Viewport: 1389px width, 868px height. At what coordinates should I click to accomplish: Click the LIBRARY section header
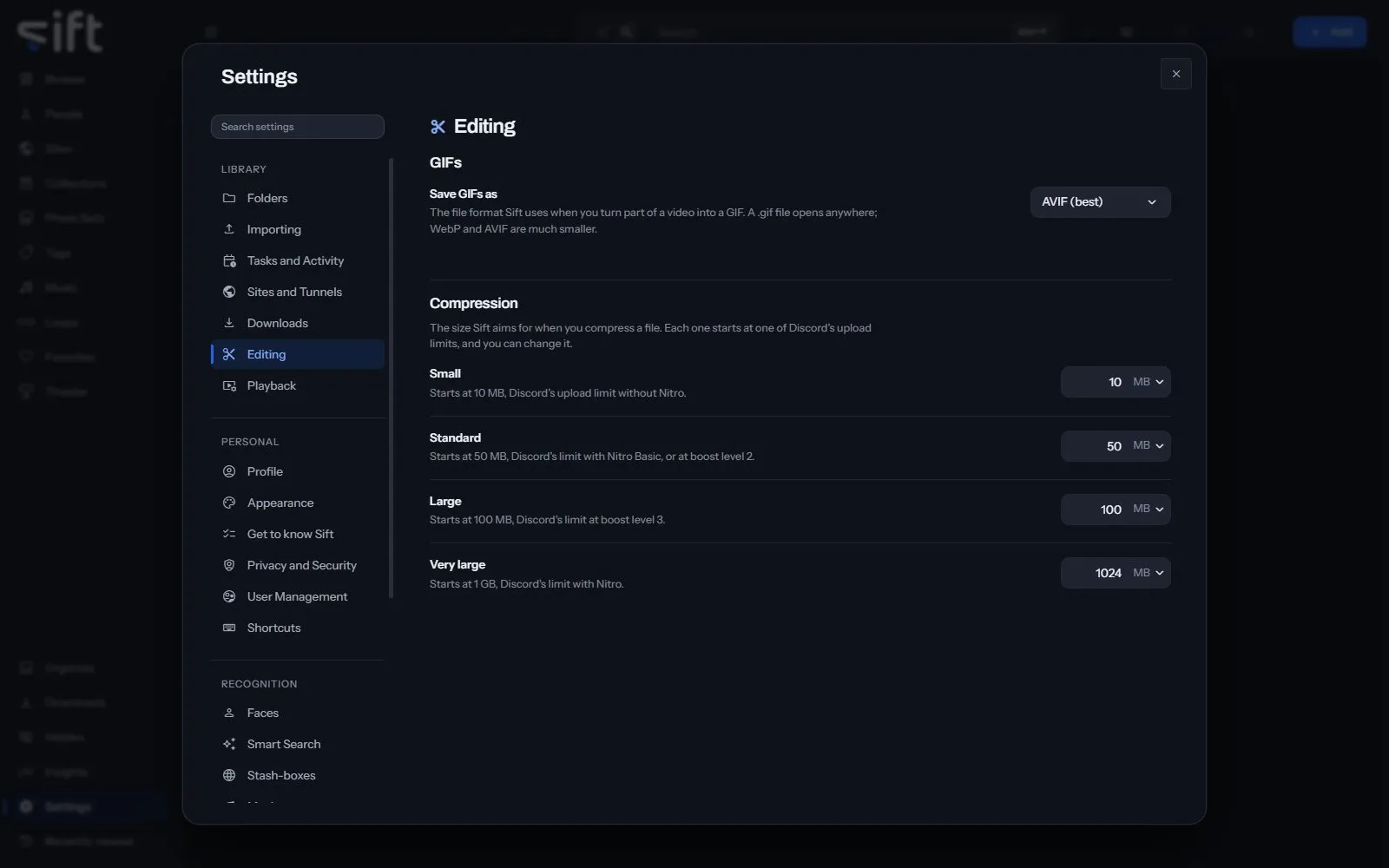[244, 169]
